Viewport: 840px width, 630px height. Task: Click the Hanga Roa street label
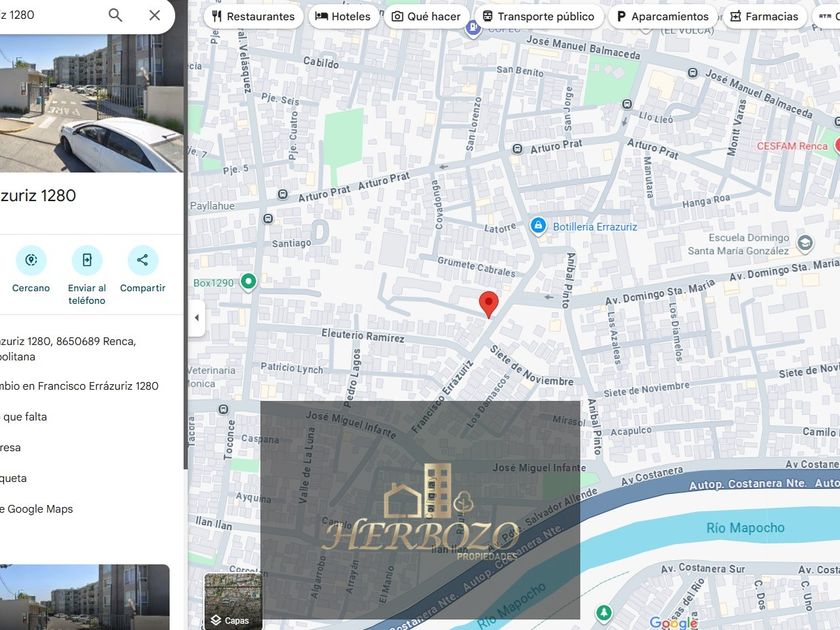706,201
